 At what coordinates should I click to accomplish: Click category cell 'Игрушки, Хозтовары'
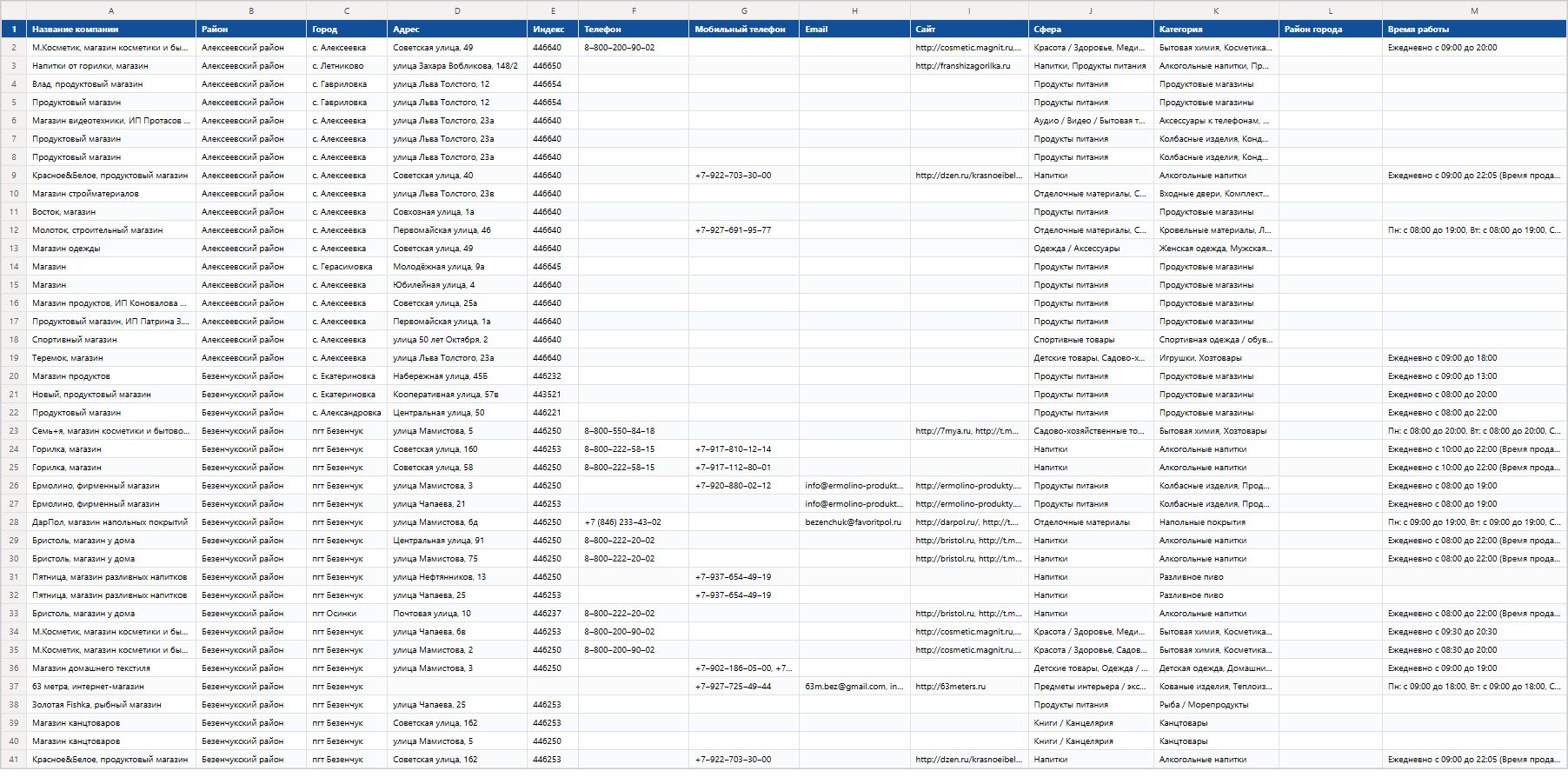click(1216, 358)
